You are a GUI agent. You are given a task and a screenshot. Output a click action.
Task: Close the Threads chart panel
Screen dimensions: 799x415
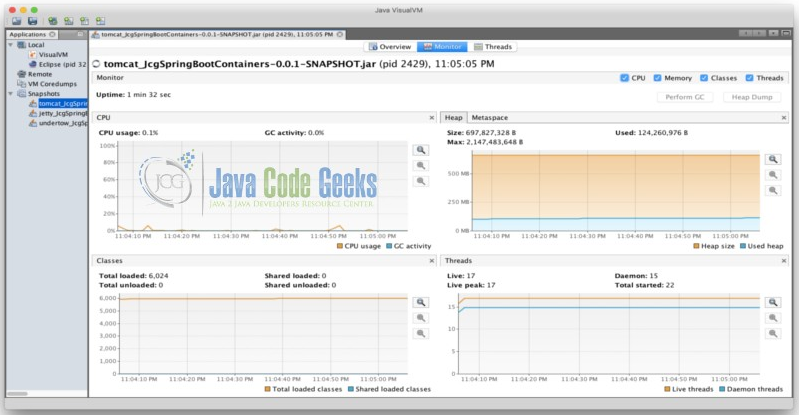(784, 261)
